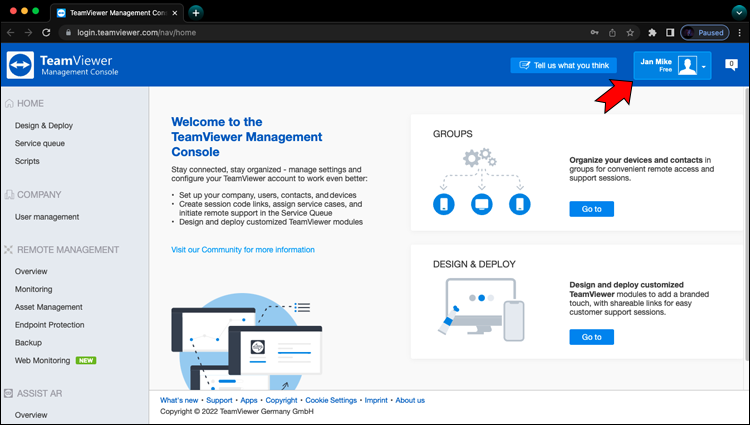Open Monitoring in sidebar
The image size is (750, 425).
pos(33,289)
